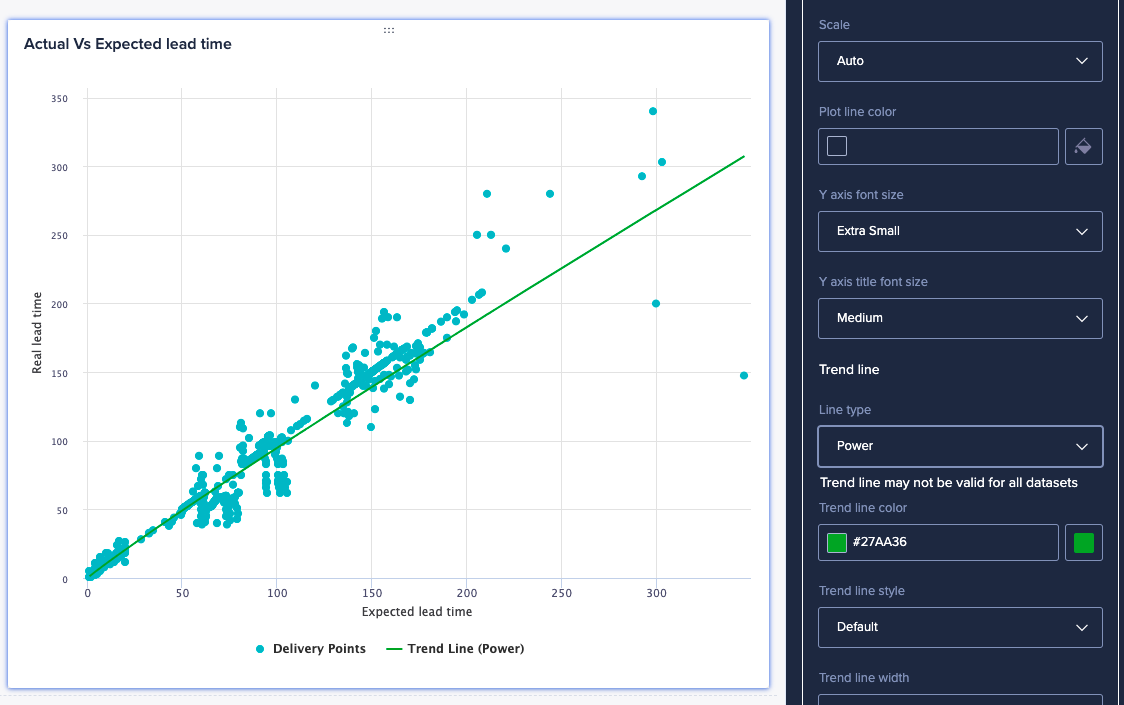The image size is (1124, 705).
Task: Click the empty swatch in Plot line color field
Action: [x=837, y=147]
